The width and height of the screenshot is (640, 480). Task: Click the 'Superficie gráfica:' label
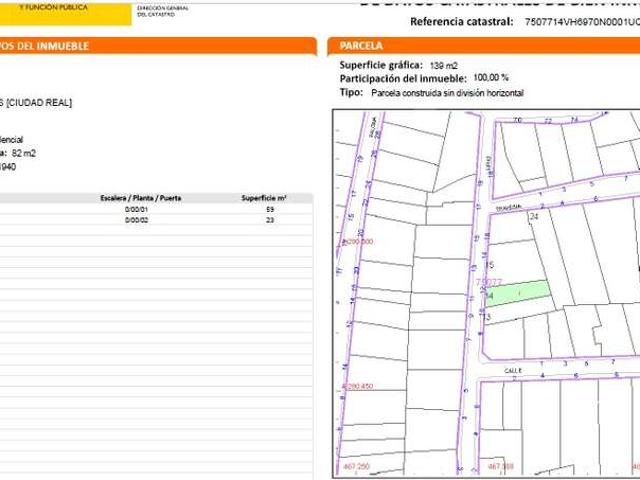(x=381, y=65)
